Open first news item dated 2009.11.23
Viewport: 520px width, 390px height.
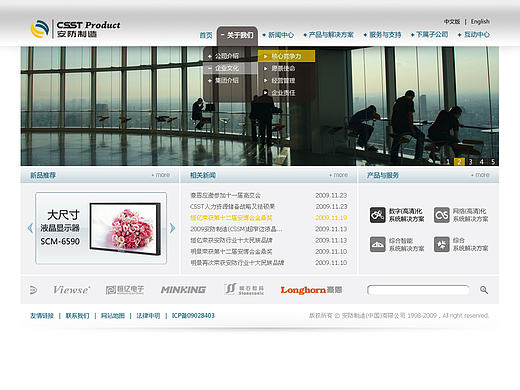tap(226, 195)
